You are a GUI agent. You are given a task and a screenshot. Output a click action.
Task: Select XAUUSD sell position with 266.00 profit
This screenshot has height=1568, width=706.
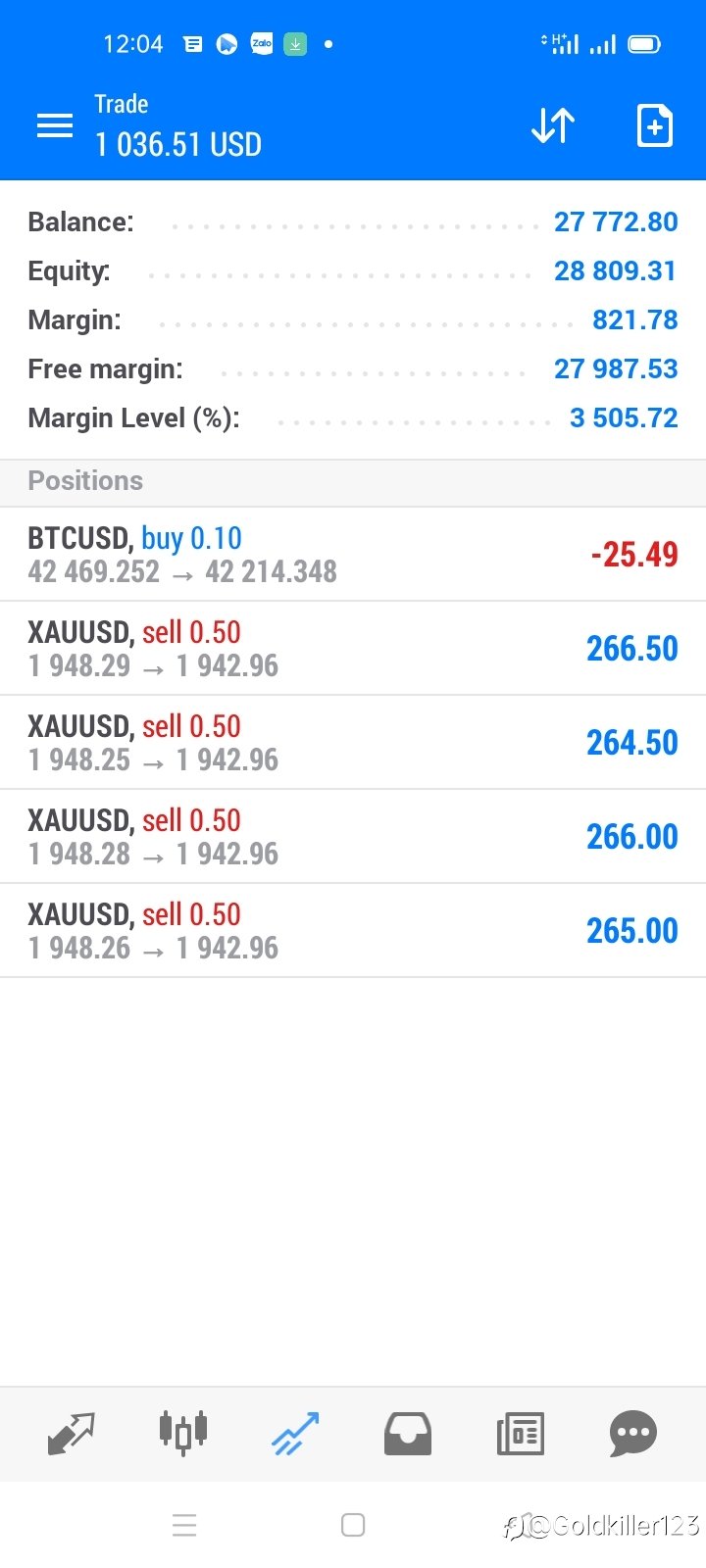353,836
